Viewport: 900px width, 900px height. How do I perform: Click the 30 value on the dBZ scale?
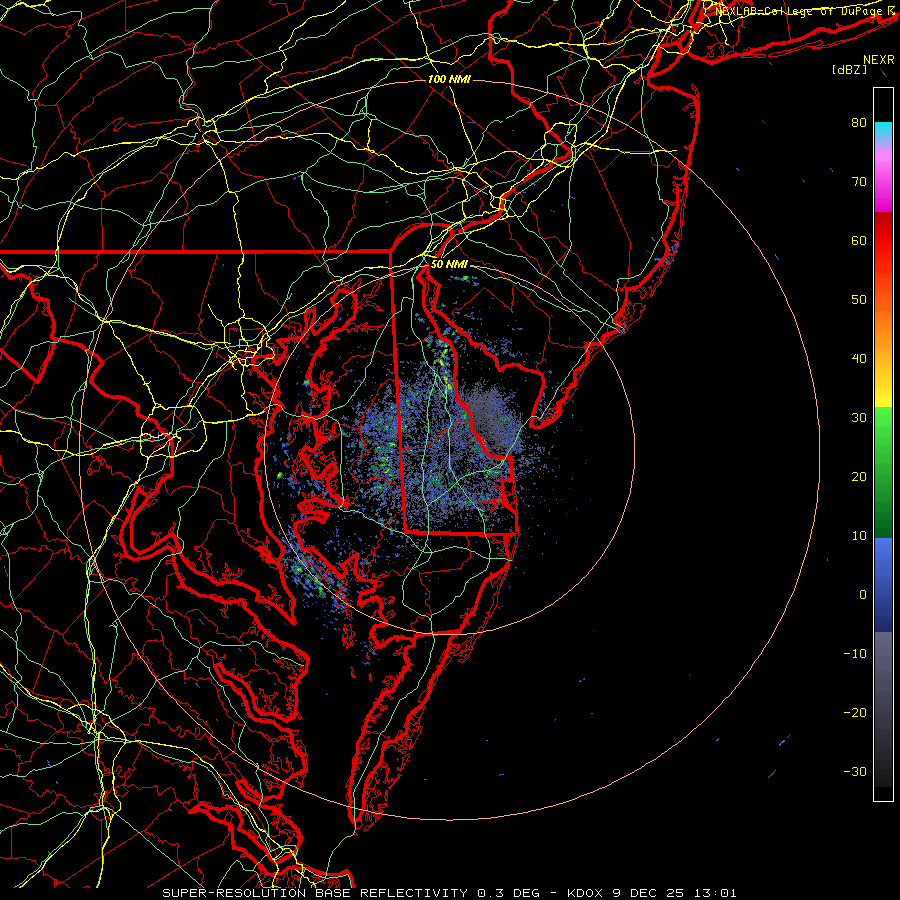coord(859,418)
